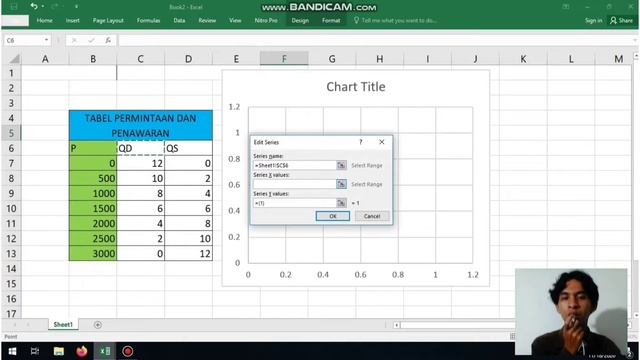Click the Series X values field
640x360 pixels.
click(294, 184)
